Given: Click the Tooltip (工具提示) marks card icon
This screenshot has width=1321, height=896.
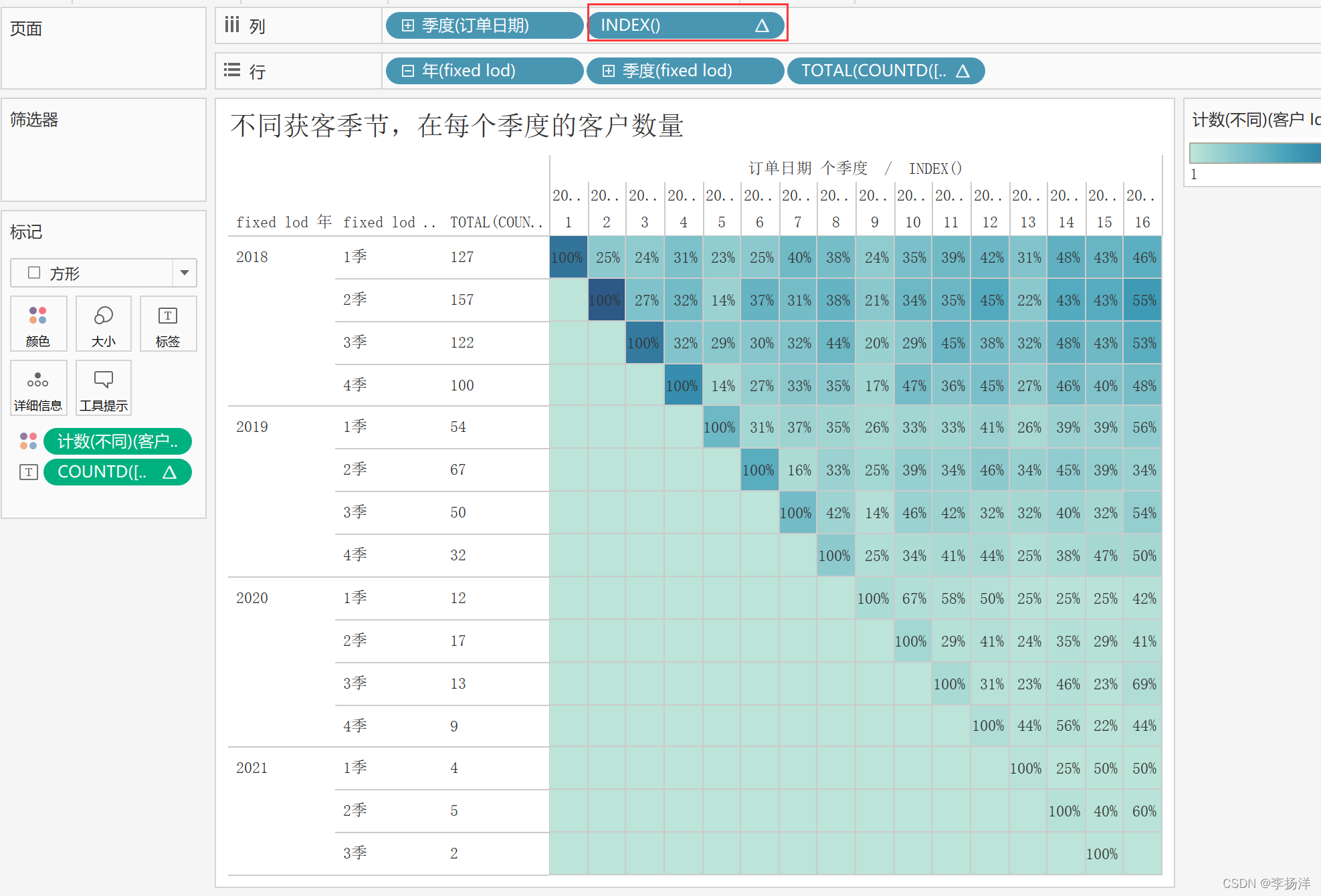Looking at the screenshot, I should [x=103, y=388].
